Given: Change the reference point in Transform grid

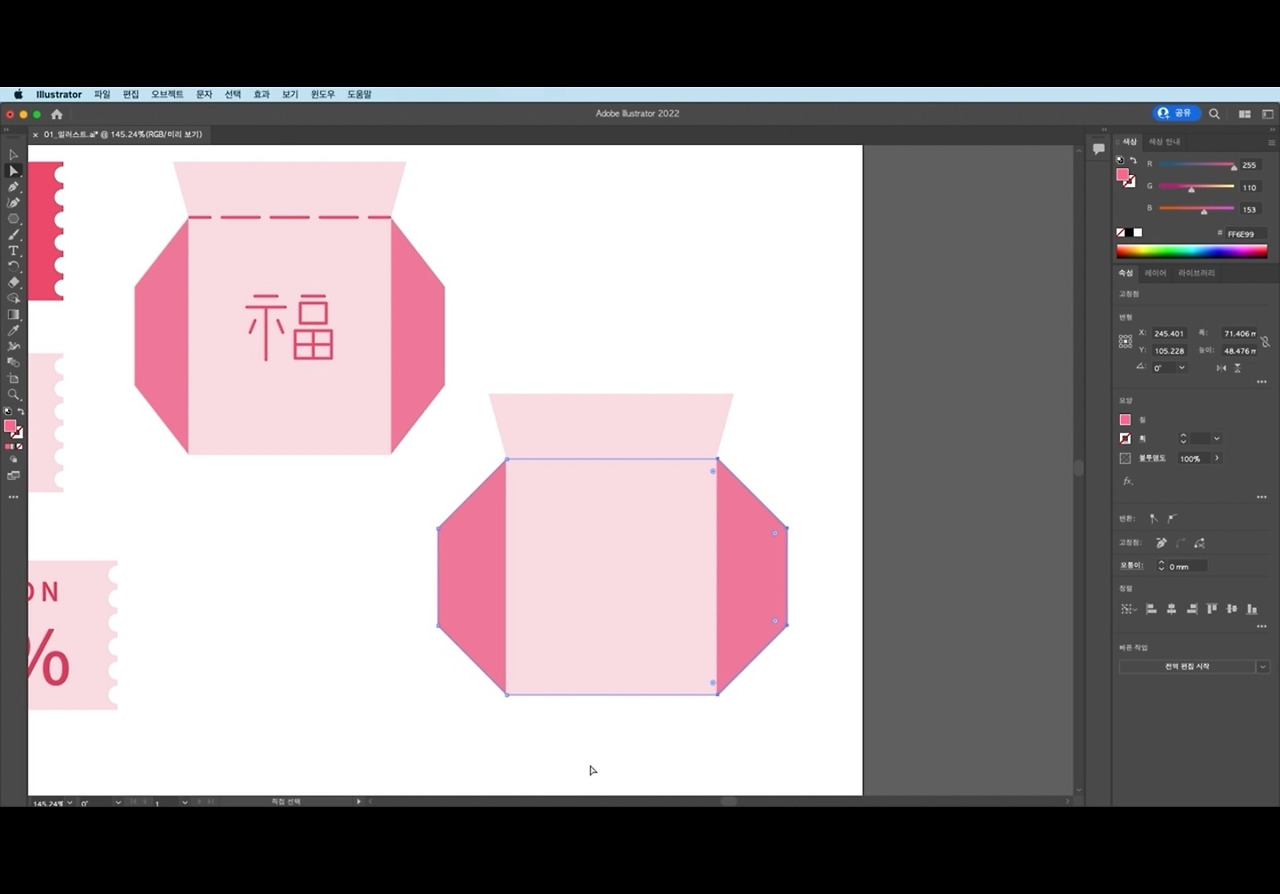Looking at the screenshot, I should pos(1125,342).
